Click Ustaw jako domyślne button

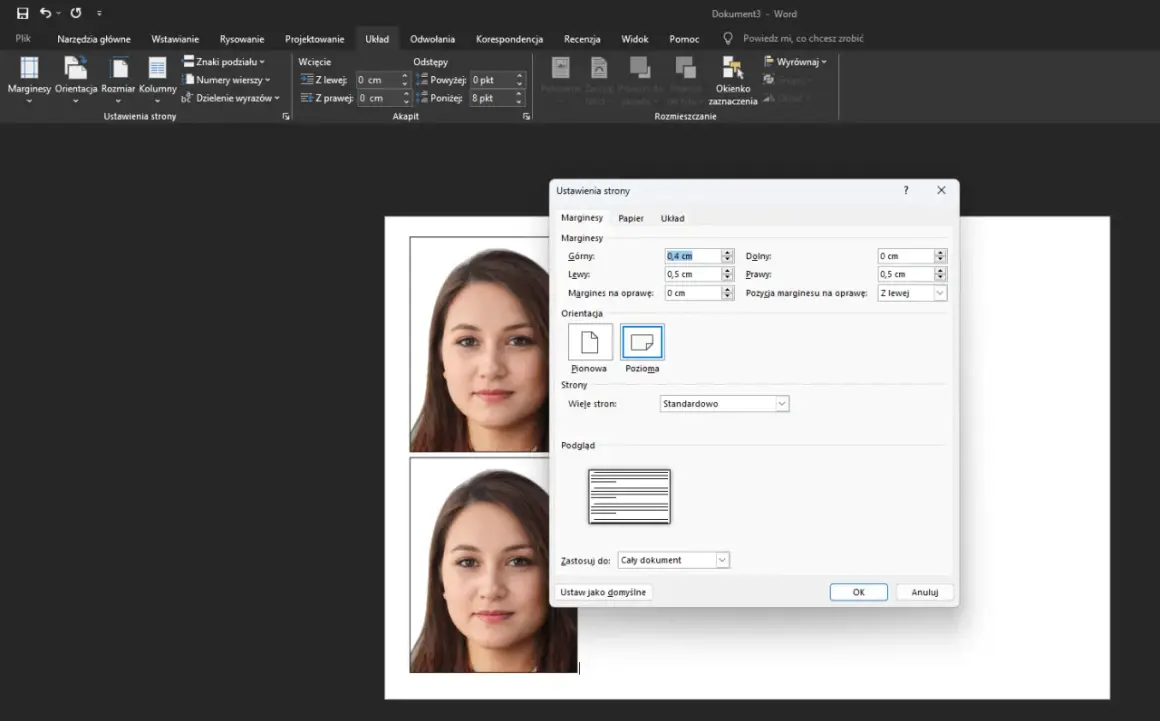point(603,592)
